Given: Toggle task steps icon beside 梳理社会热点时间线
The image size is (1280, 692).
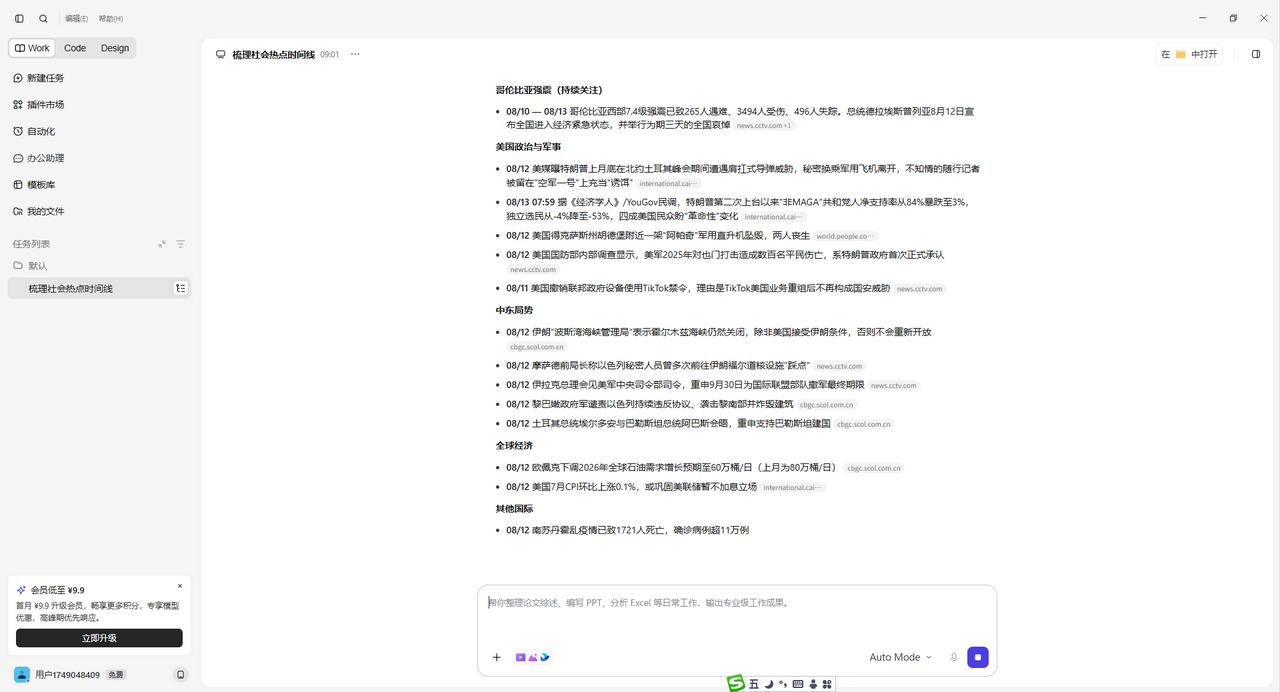Looking at the screenshot, I should point(180,288).
